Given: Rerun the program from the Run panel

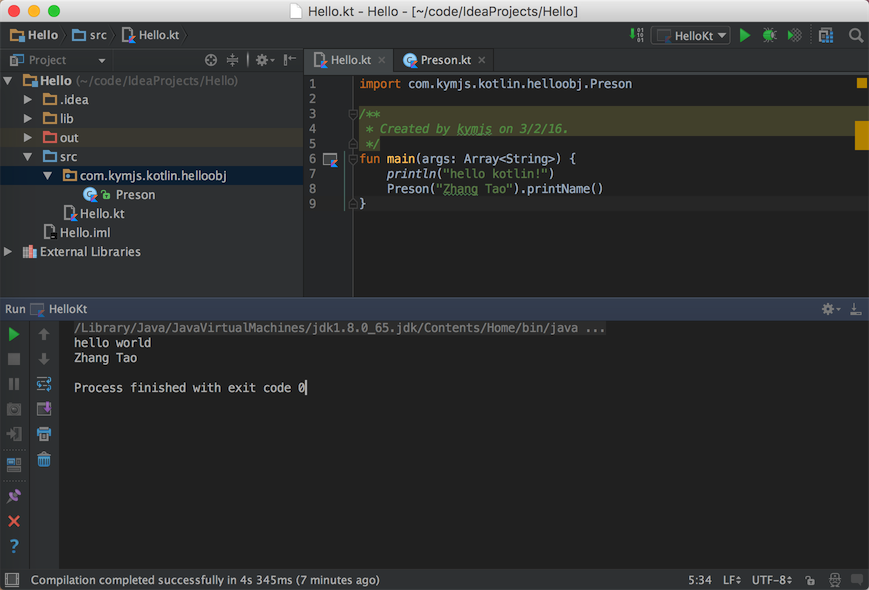Looking at the screenshot, I should click(x=14, y=333).
